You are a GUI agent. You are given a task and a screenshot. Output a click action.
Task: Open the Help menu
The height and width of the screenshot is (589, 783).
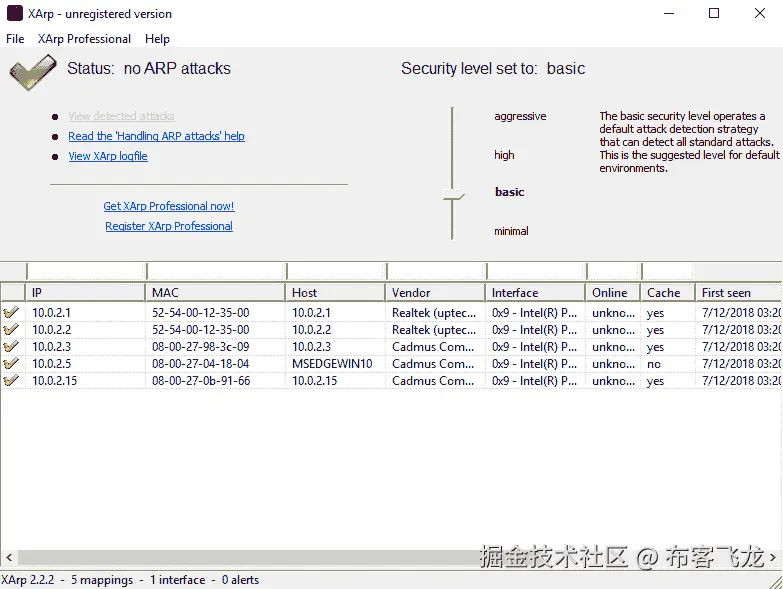157,39
